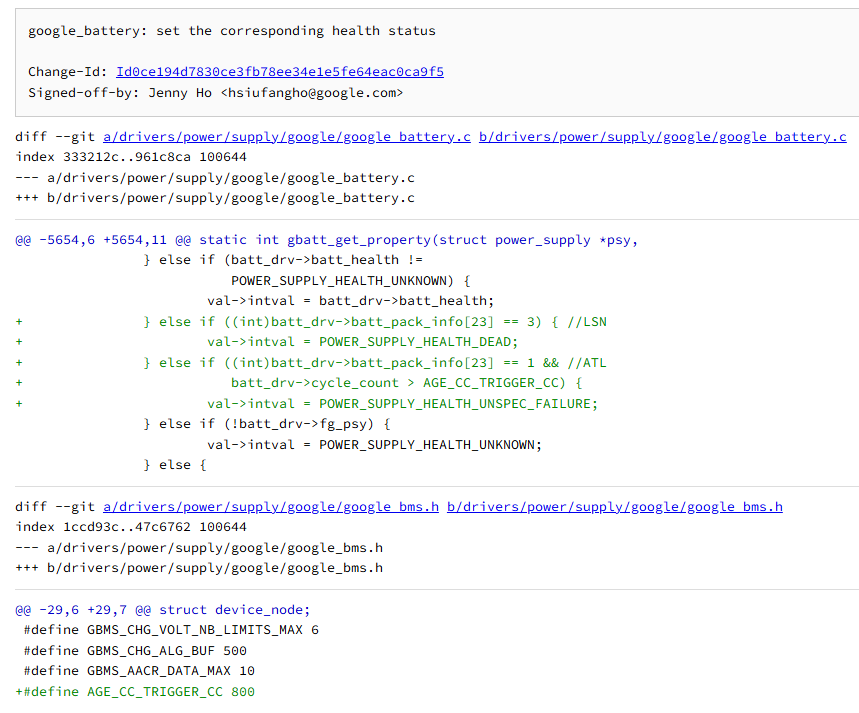Open the Change-Id Id0ce194d7830 link
Screen dimensions: 859x713
[280, 72]
